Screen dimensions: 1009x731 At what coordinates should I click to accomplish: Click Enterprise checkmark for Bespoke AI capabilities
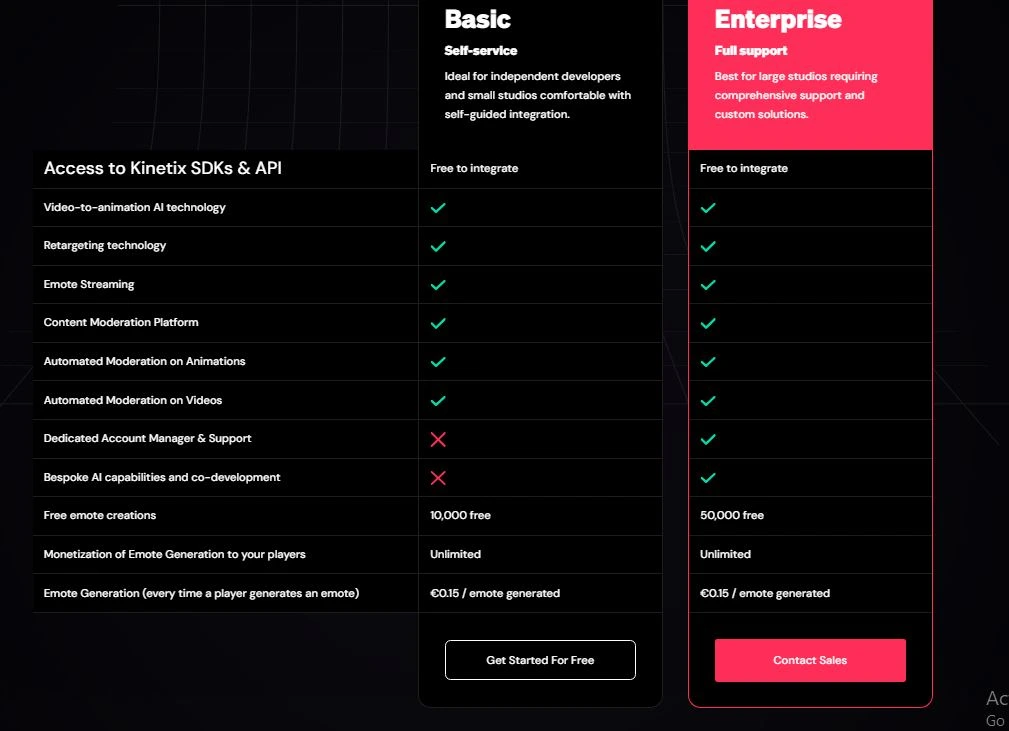(x=708, y=478)
